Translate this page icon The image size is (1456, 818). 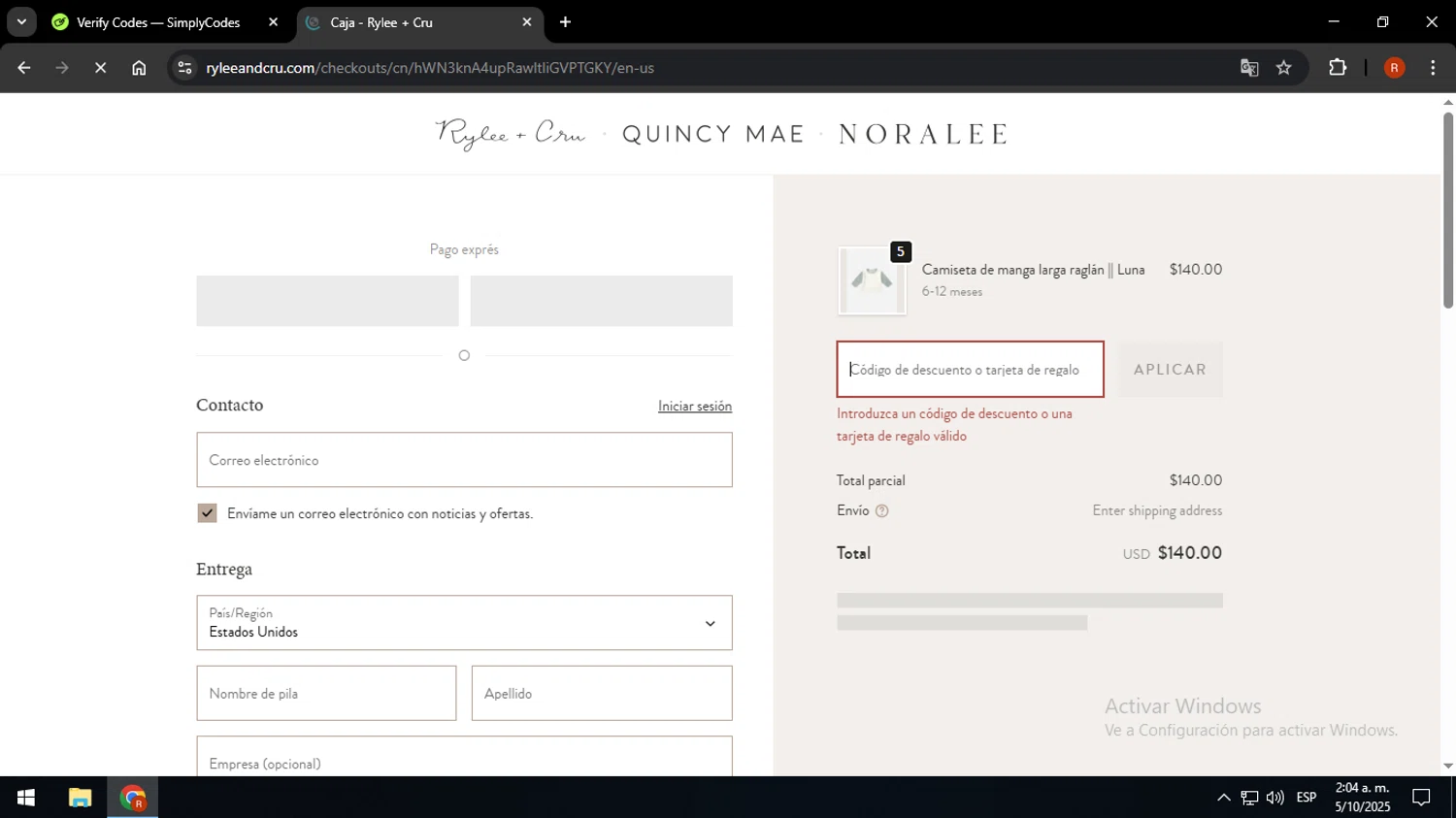point(1249,68)
